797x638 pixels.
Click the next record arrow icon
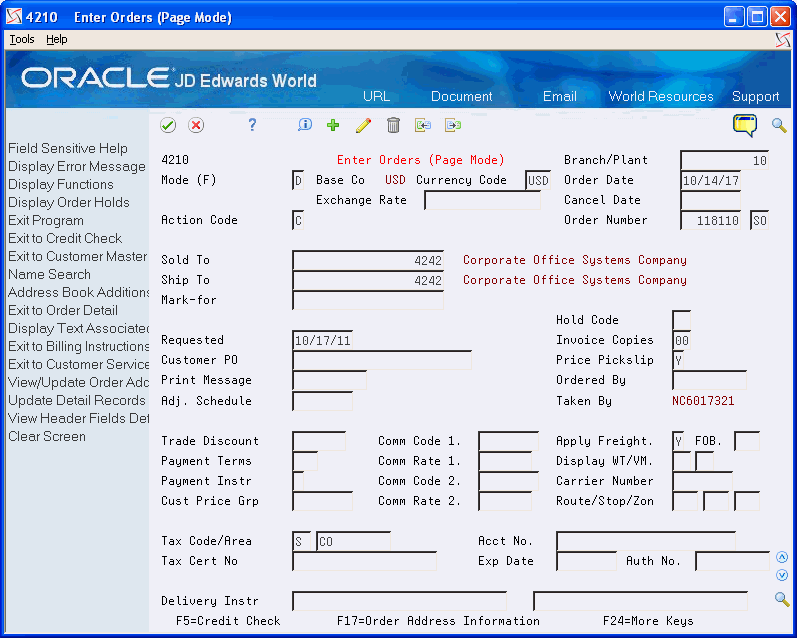(453, 125)
